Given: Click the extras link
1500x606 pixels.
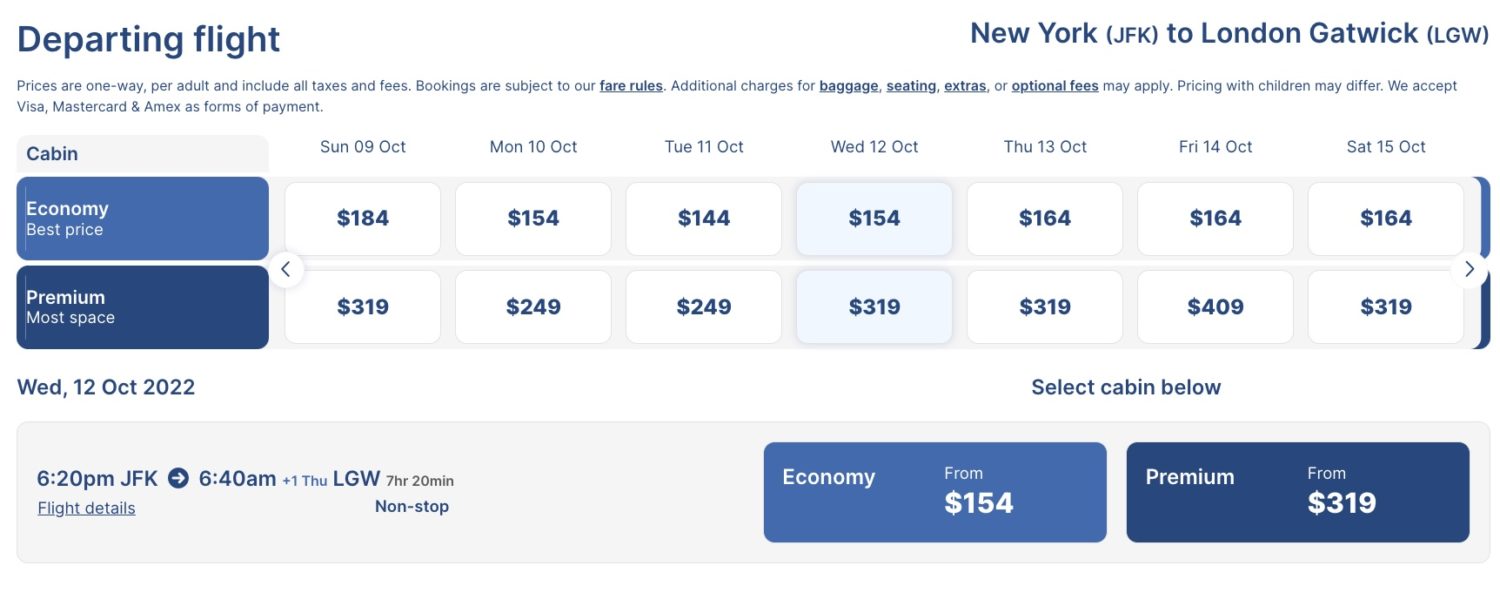Looking at the screenshot, I should (964, 85).
